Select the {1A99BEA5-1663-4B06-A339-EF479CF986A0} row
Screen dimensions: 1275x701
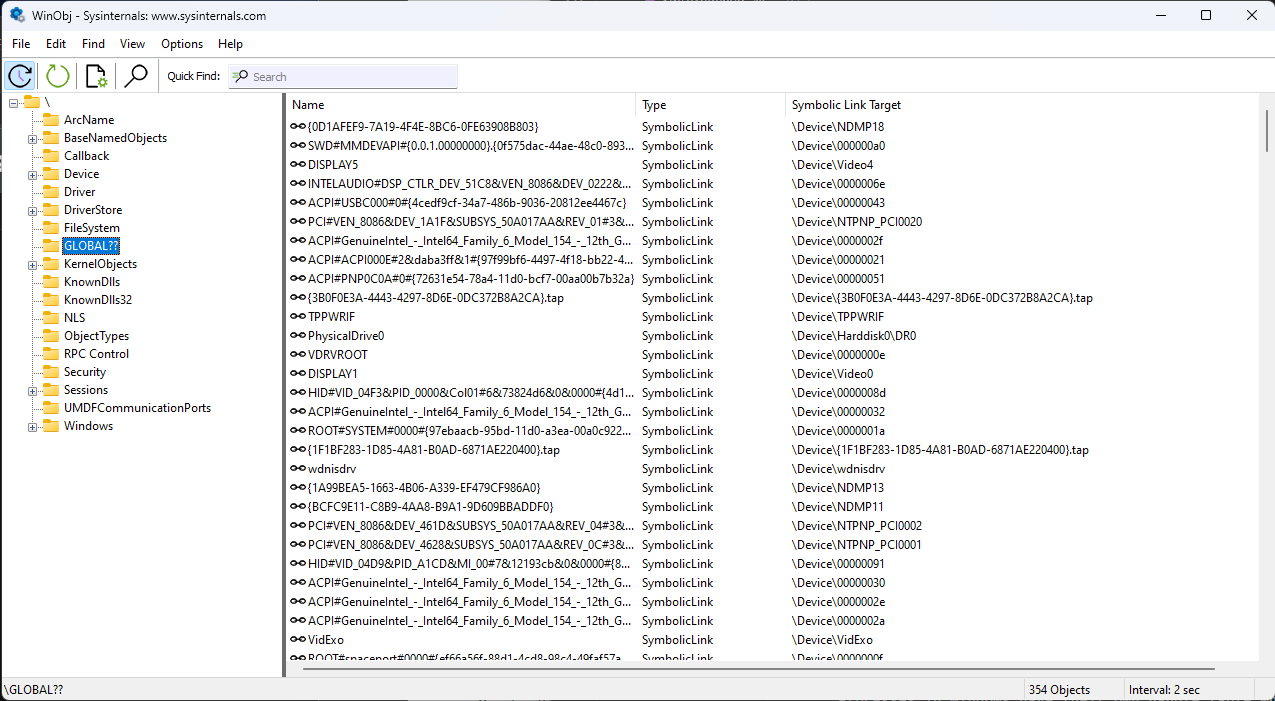(x=772, y=488)
